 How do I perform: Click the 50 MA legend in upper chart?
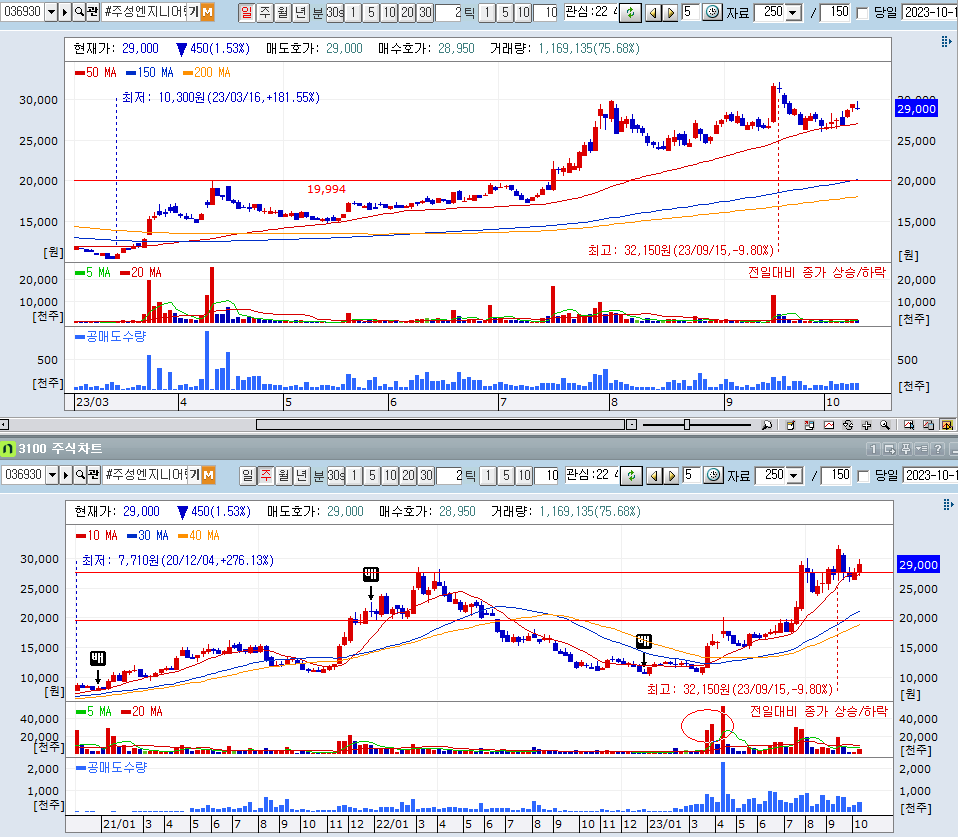coord(95,73)
